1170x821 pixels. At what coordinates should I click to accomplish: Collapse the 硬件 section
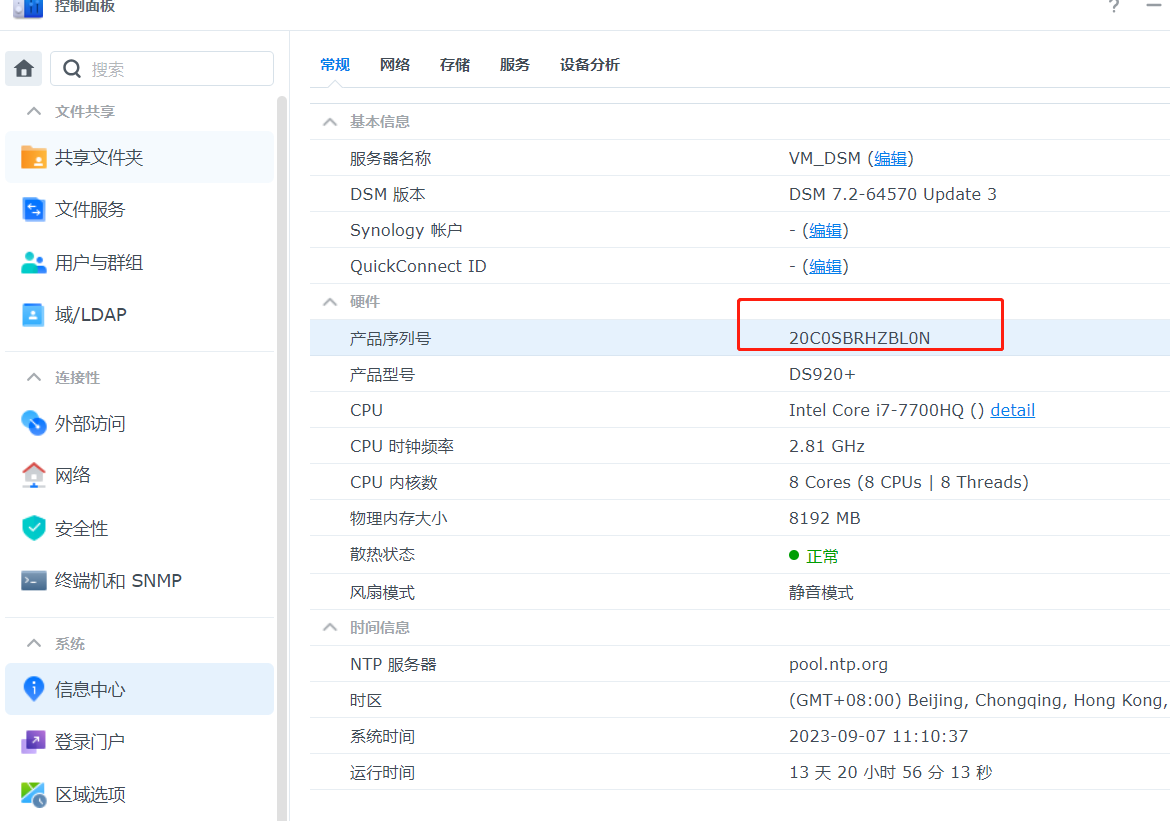[x=329, y=302]
